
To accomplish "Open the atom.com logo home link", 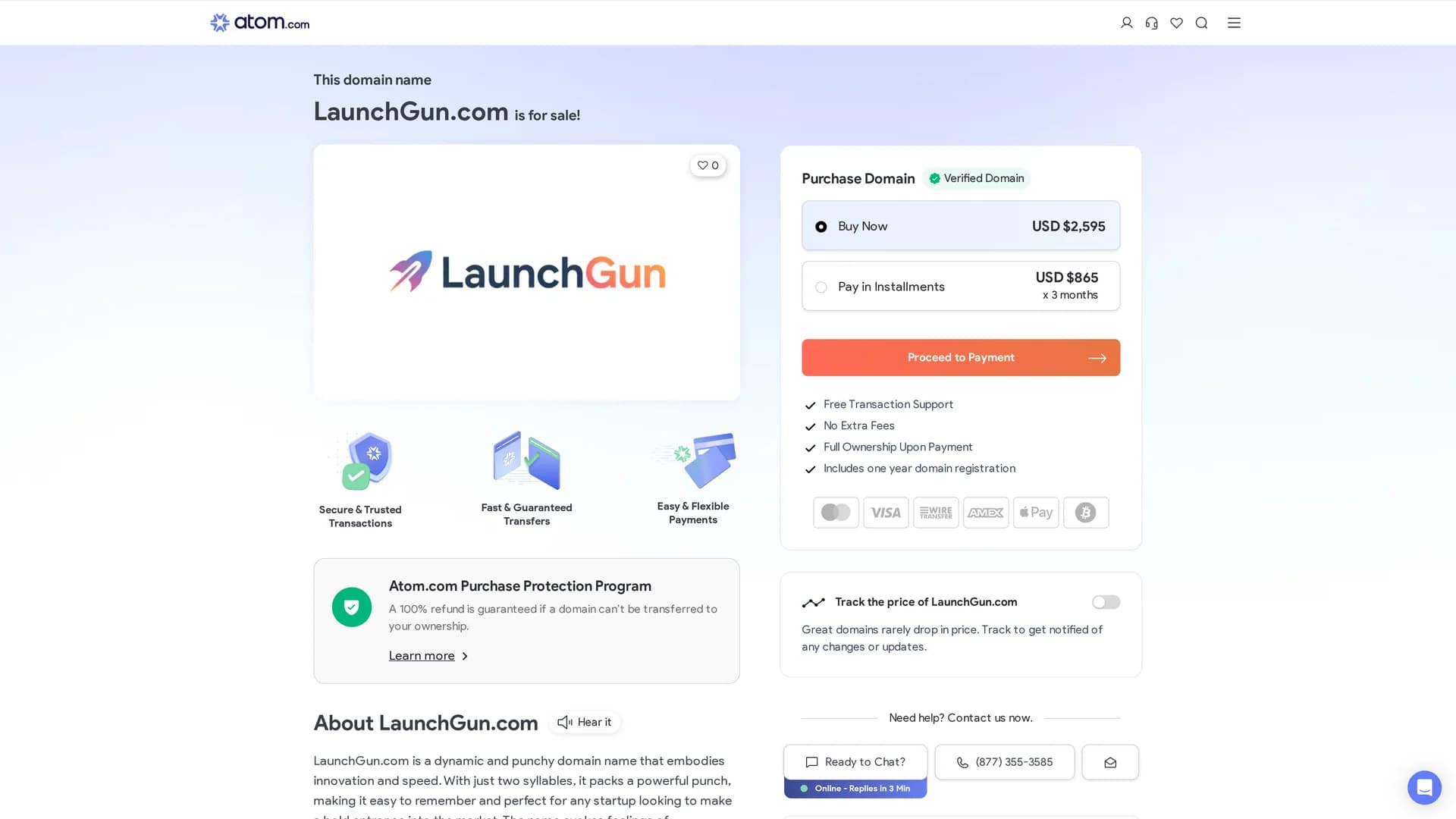I will 259,23.
